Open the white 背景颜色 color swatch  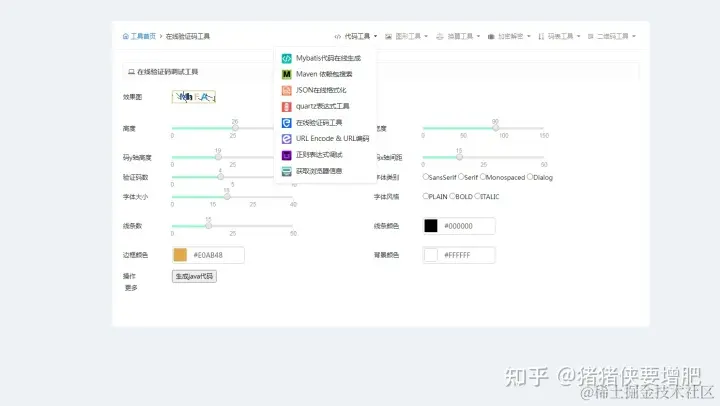click(431, 255)
